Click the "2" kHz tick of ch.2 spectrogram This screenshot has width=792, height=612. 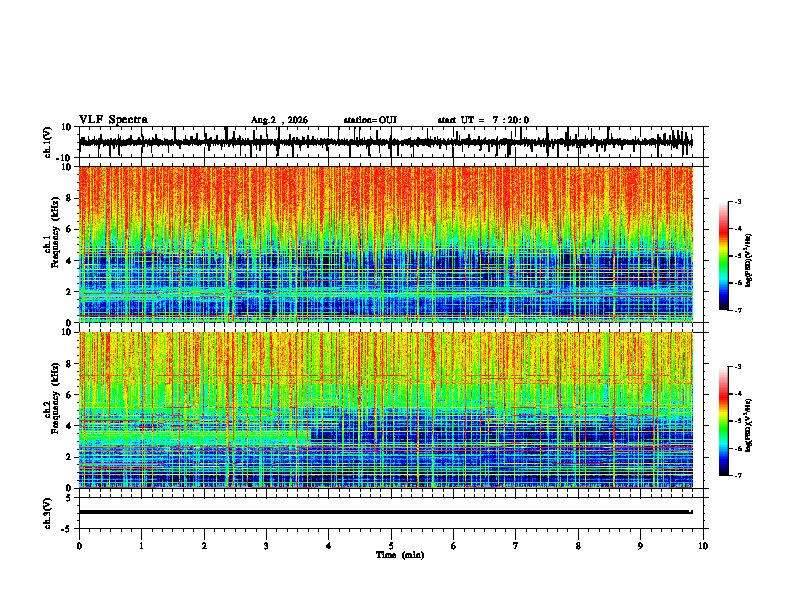(69, 457)
